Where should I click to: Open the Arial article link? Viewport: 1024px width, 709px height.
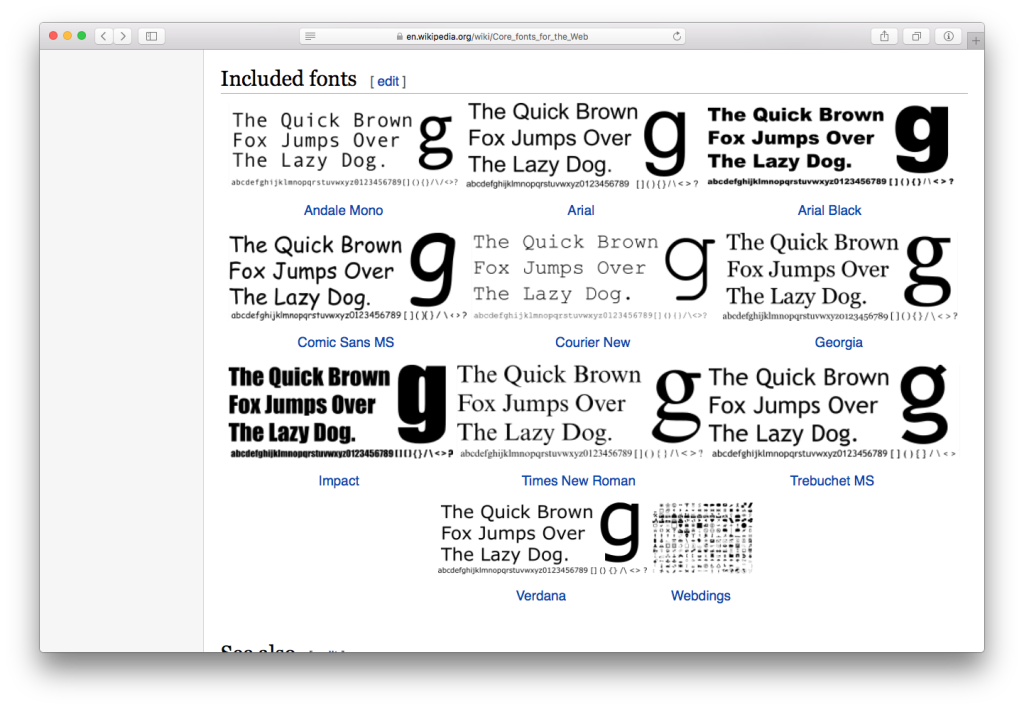pos(581,210)
